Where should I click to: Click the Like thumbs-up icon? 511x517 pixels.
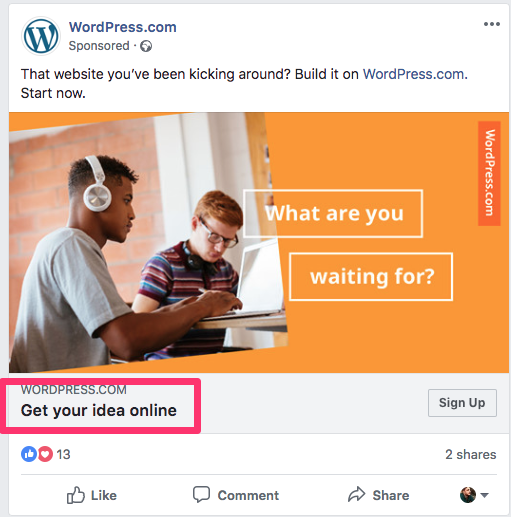point(75,495)
